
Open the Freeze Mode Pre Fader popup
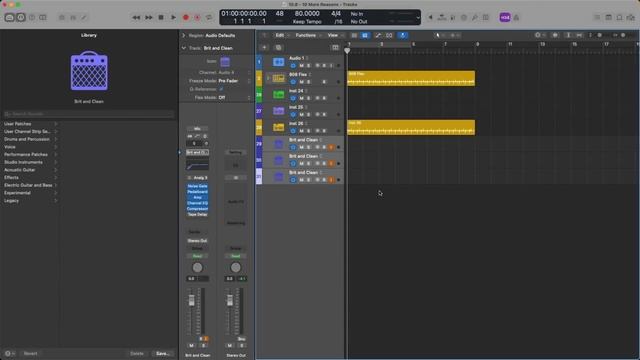click(x=234, y=81)
